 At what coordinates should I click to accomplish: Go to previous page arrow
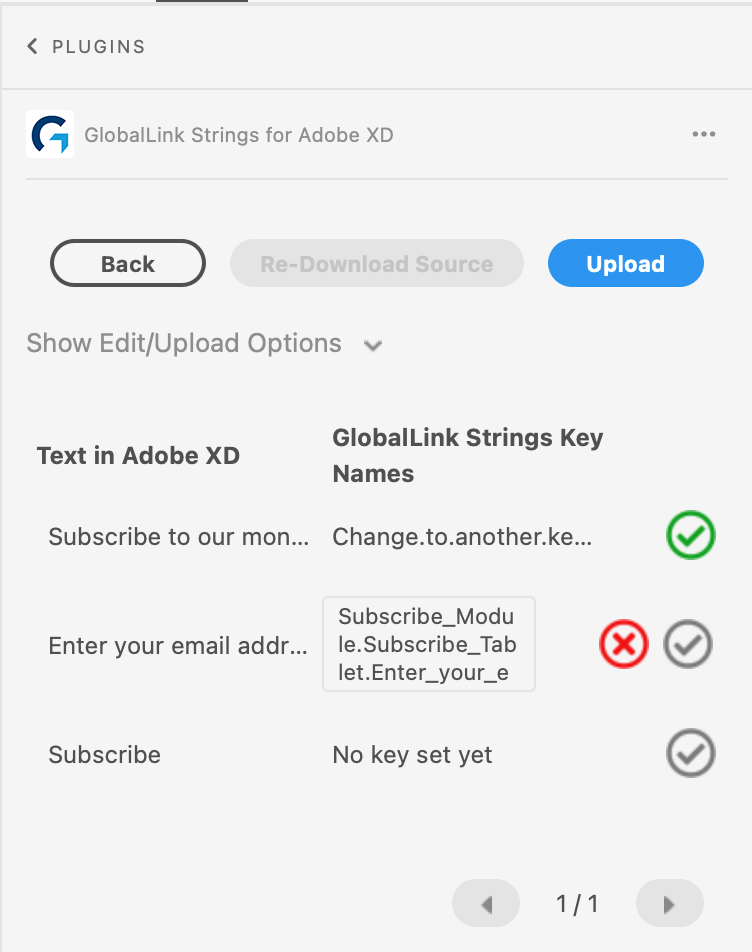pyautogui.click(x=486, y=903)
